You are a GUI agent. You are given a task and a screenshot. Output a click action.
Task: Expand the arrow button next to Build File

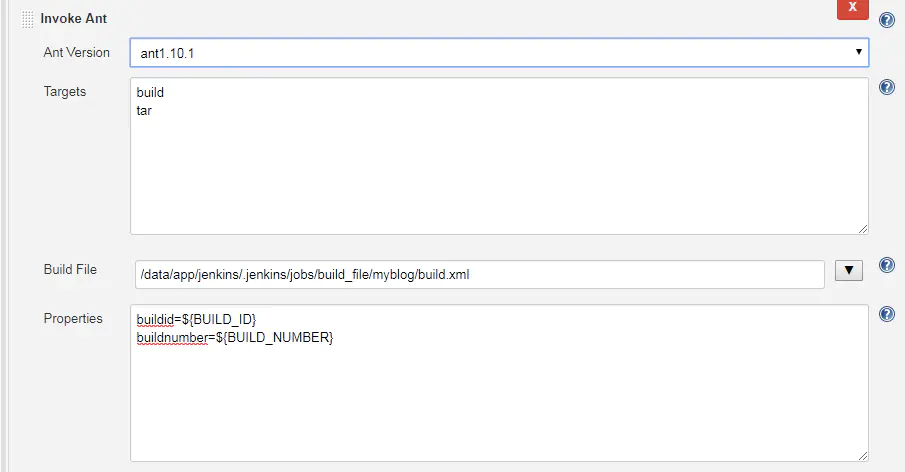[x=848, y=270]
